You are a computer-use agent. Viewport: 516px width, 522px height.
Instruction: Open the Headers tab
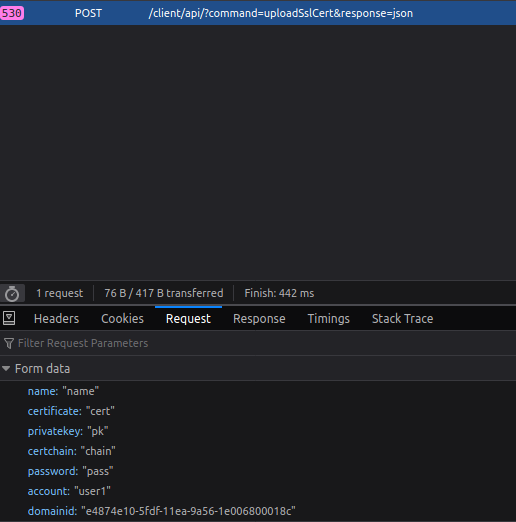(x=57, y=319)
